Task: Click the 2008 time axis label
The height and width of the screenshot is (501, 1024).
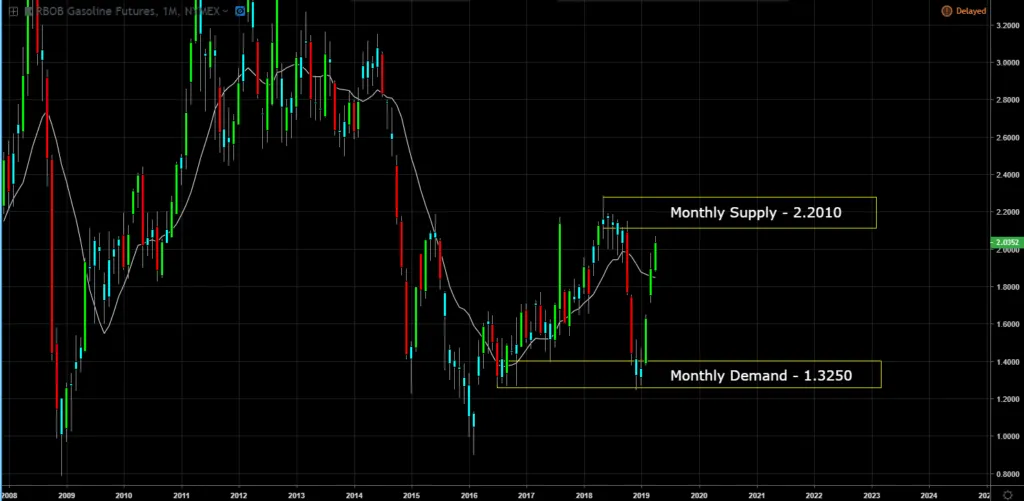Action: coord(8,494)
